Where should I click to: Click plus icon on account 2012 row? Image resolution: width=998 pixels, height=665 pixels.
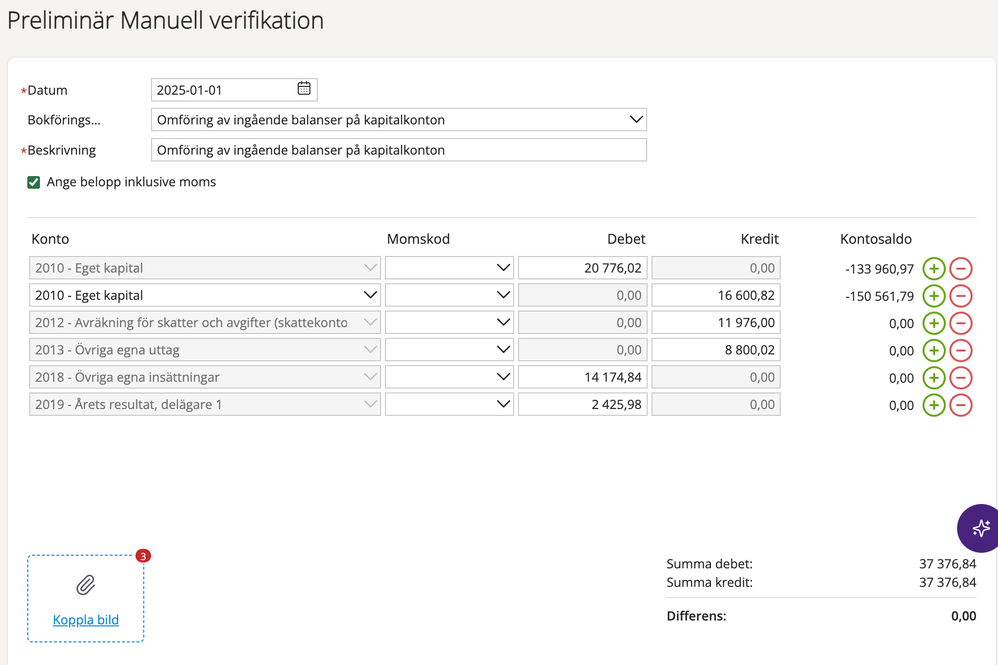[x=933, y=323]
